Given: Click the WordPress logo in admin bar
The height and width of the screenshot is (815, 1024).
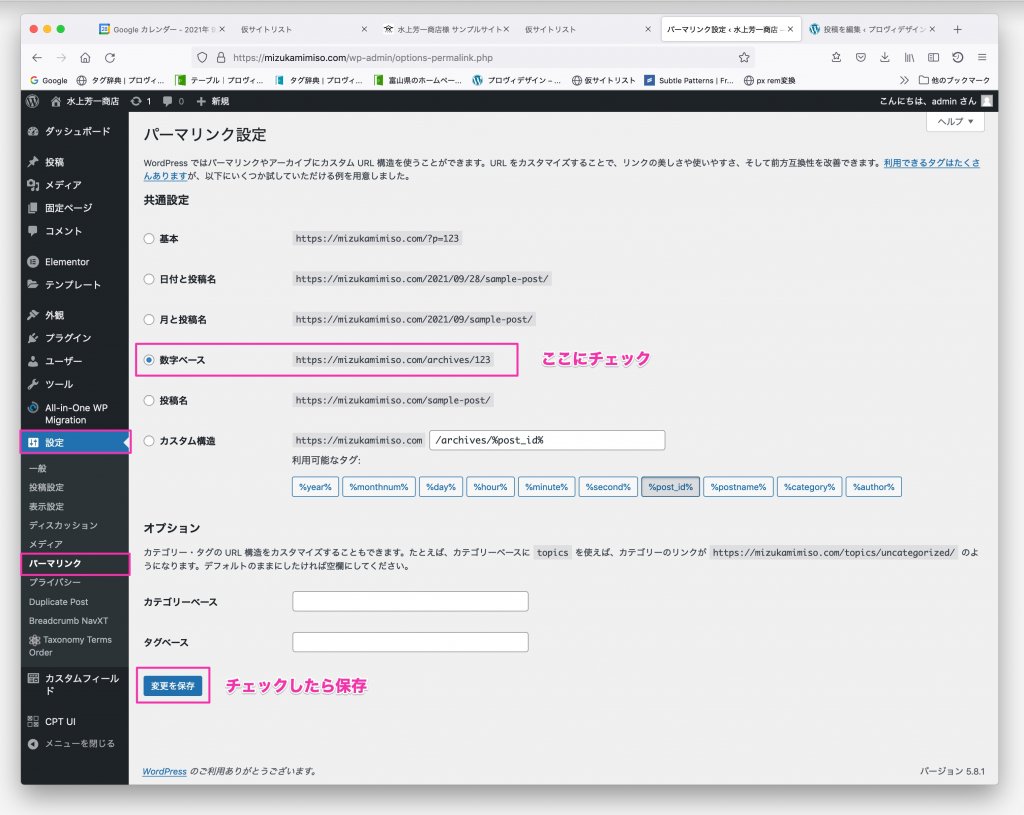Looking at the screenshot, I should pyautogui.click(x=33, y=101).
